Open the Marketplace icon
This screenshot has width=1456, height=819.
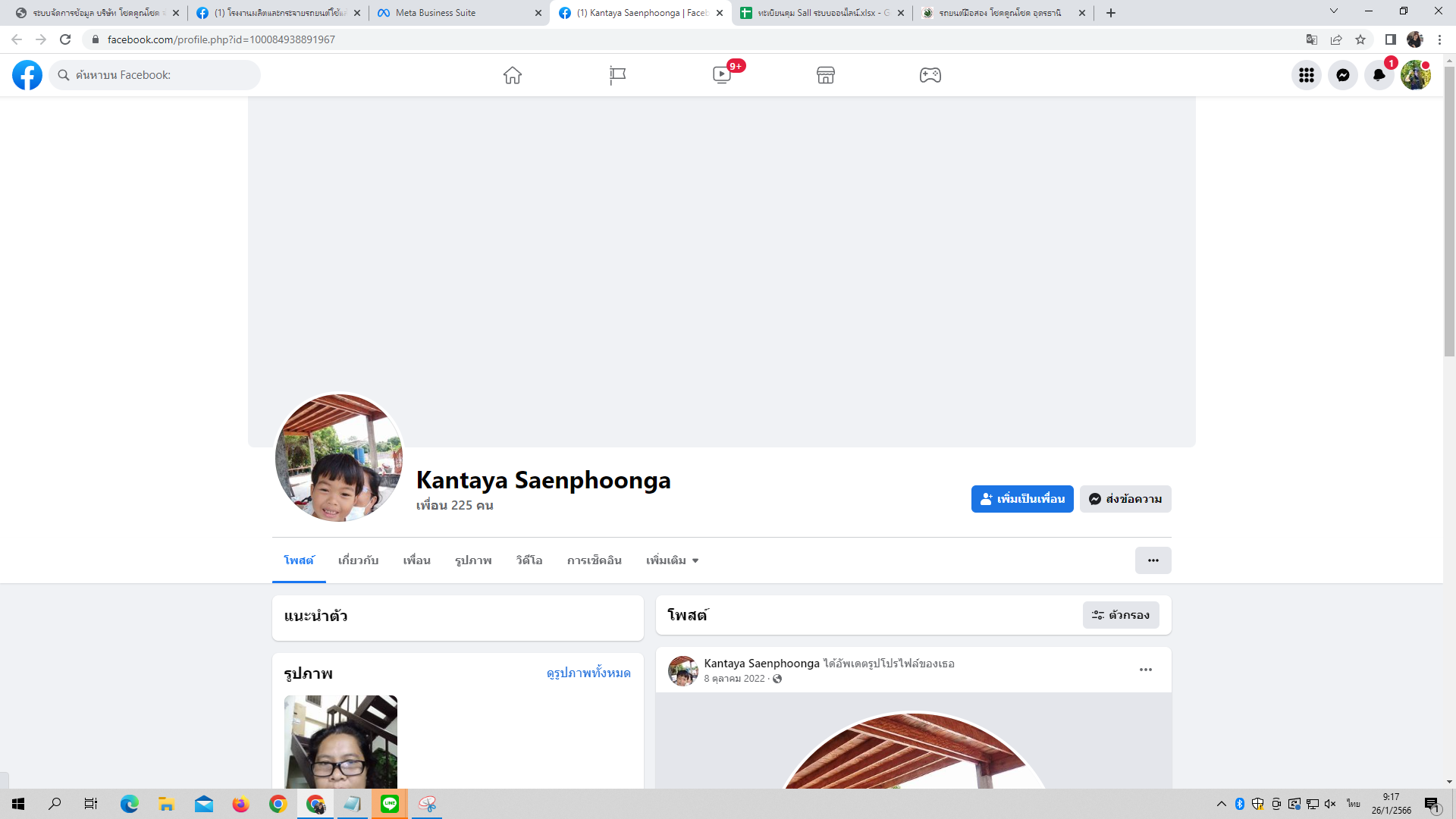[x=826, y=75]
